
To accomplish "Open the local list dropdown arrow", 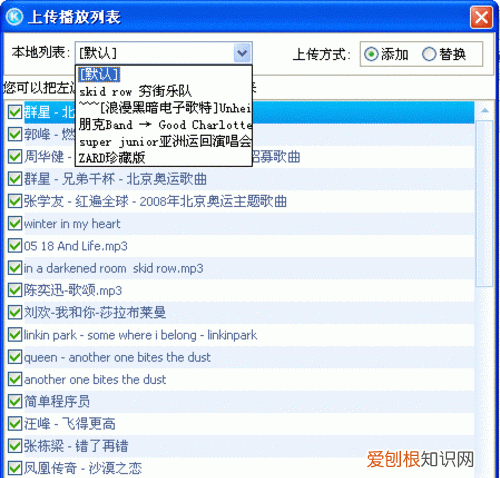I will point(242,53).
